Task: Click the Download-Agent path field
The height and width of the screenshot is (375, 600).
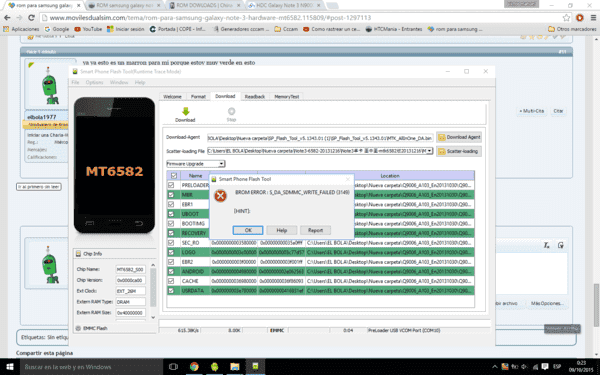Action: [x=320, y=138]
